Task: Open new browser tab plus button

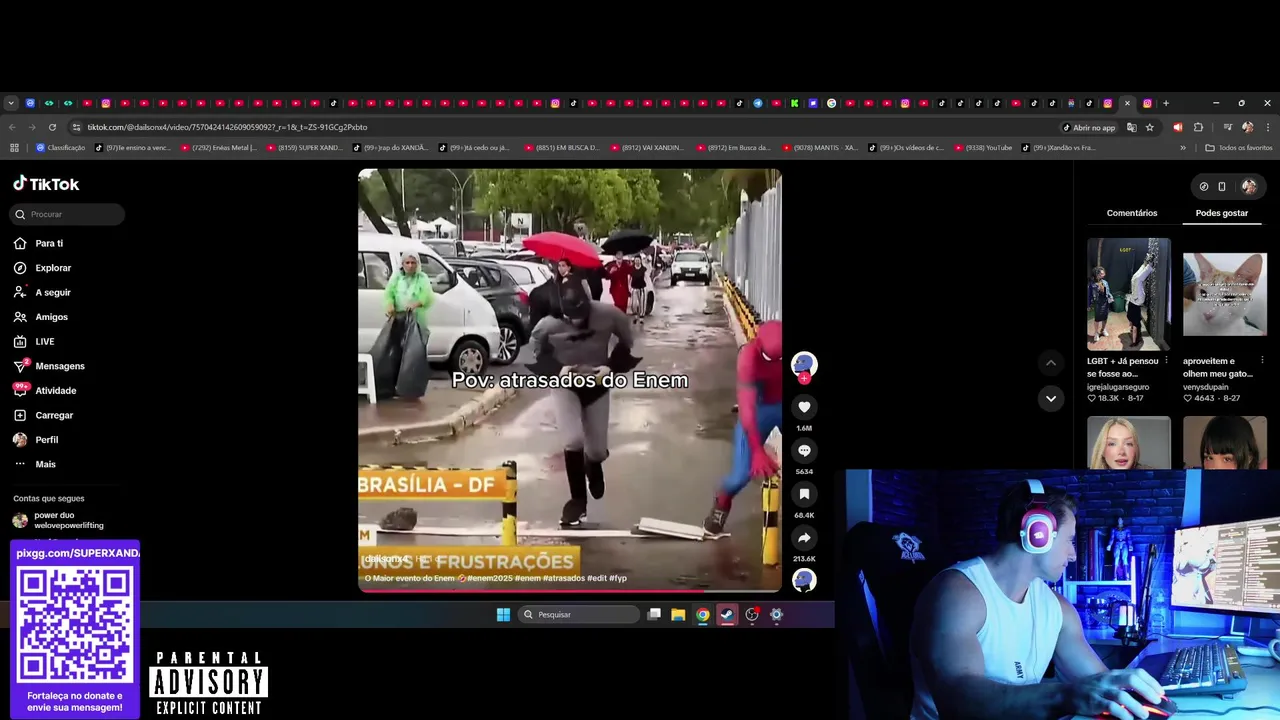Action: [x=1166, y=103]
